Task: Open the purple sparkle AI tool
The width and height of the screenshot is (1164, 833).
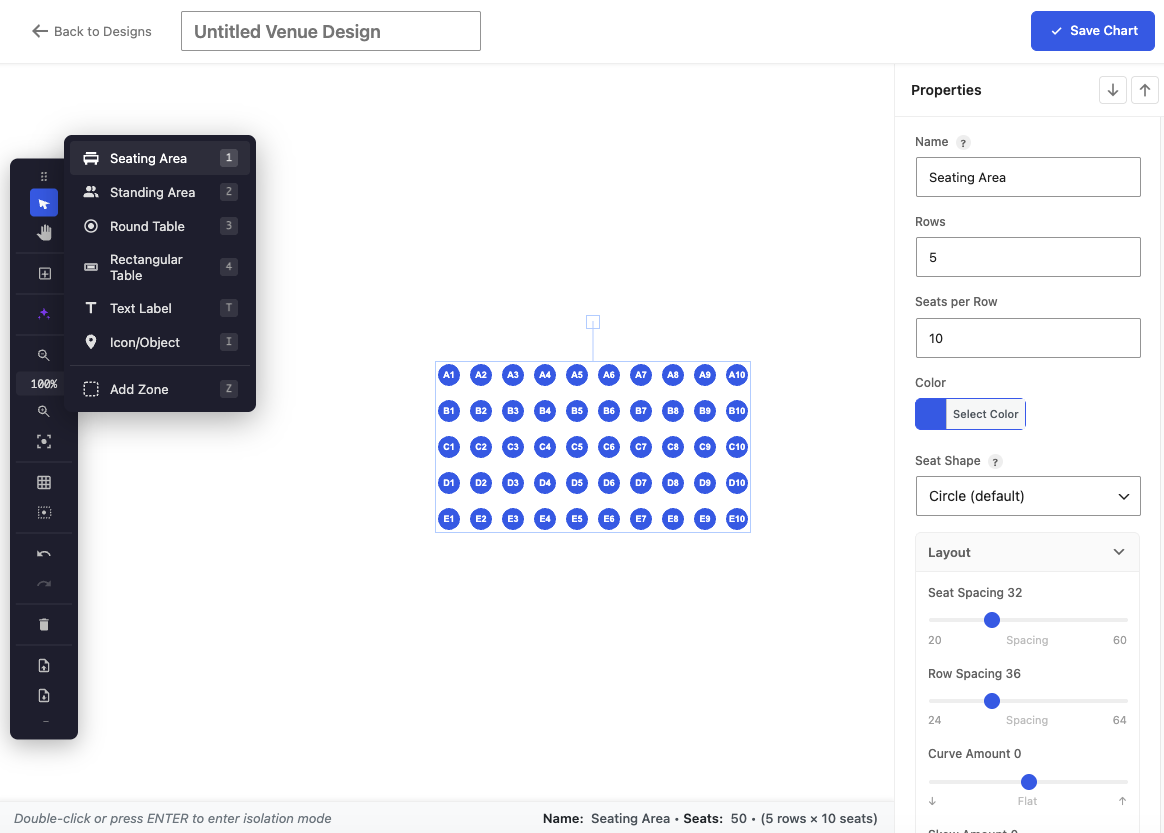Action: click(x=44, y=313)
